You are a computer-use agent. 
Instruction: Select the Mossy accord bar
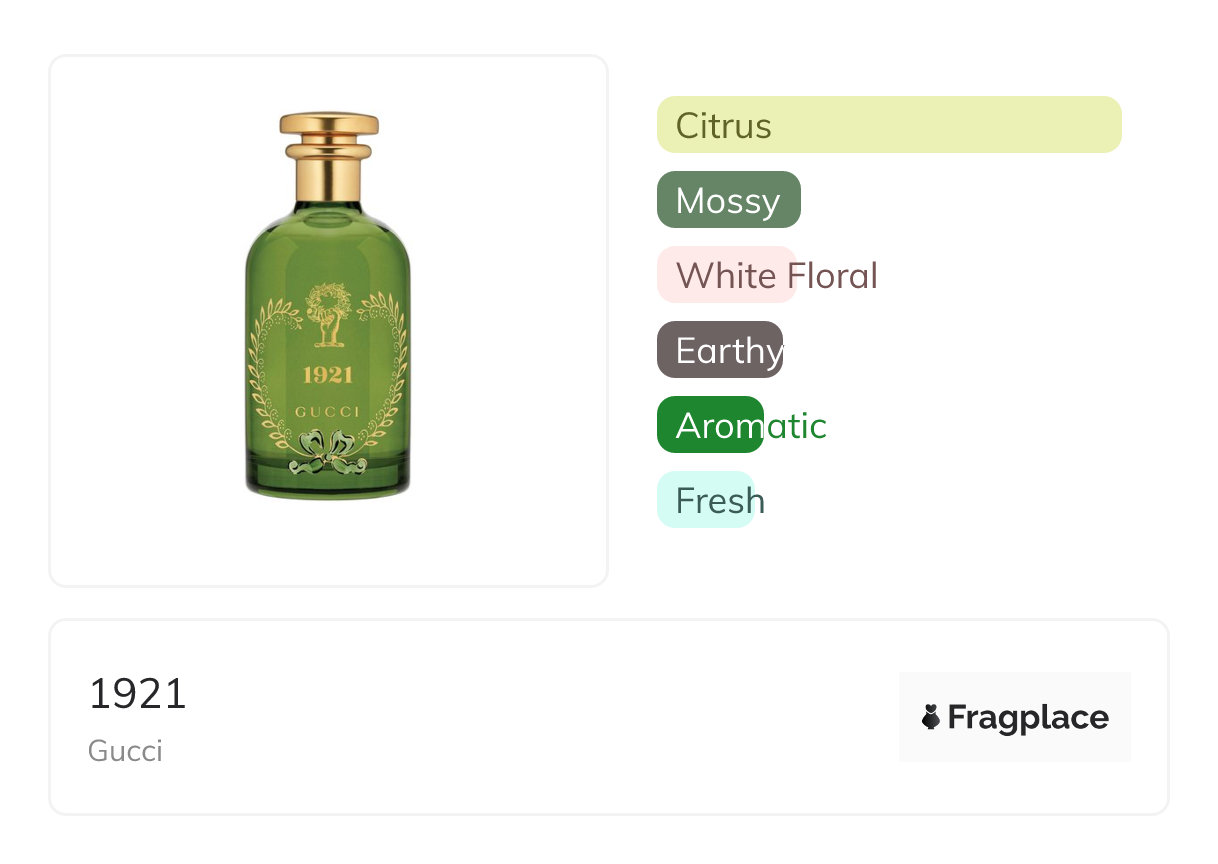[728, 200]
